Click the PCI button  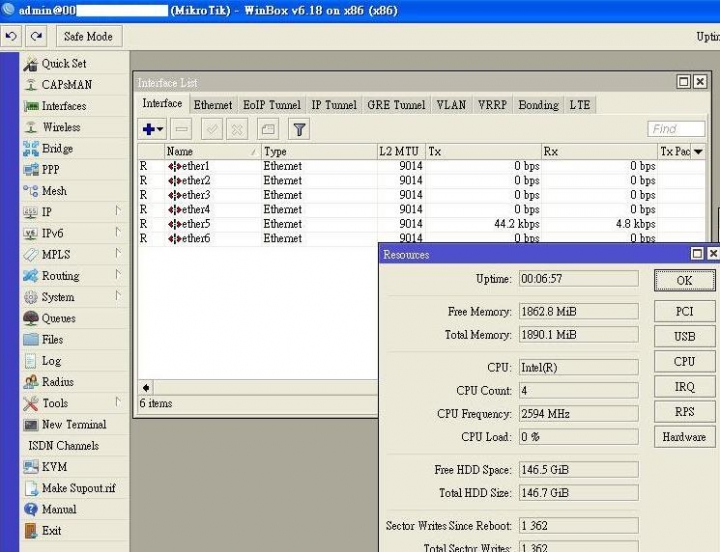click(684, 312)
